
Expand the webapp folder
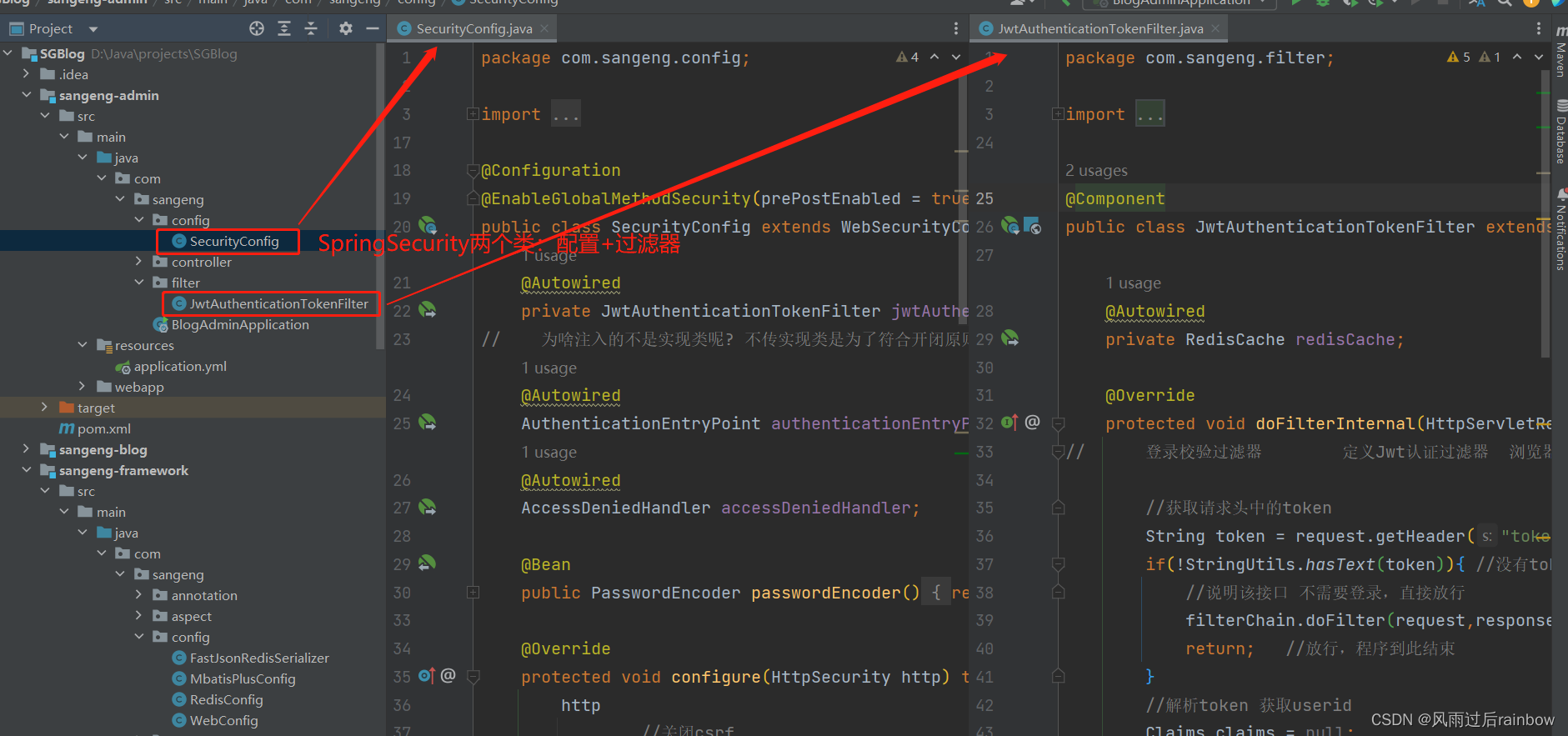point(82,387)
